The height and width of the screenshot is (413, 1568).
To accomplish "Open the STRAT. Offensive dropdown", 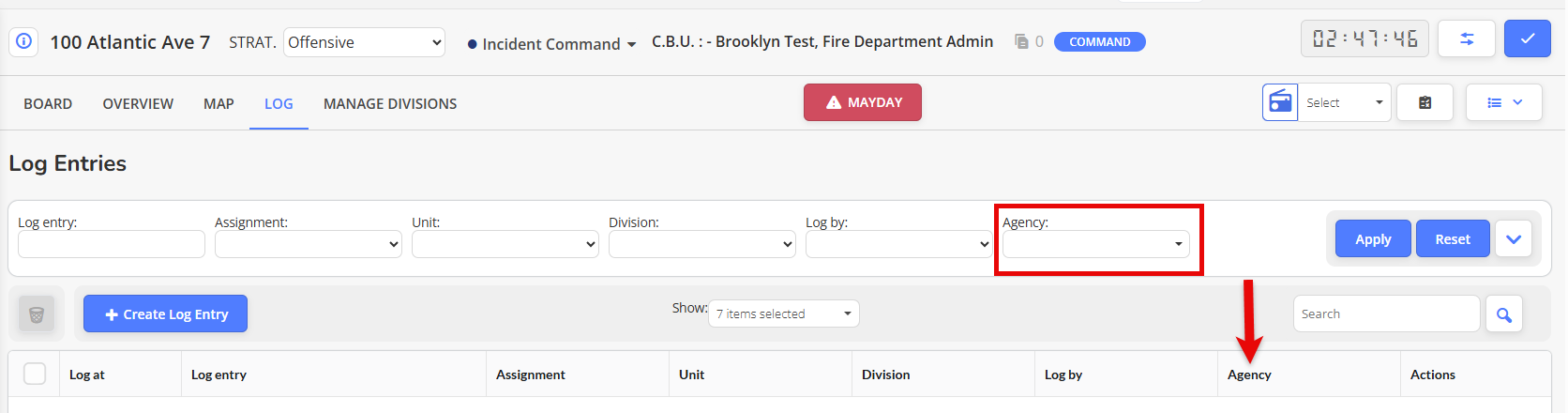I will click(364, 42).
